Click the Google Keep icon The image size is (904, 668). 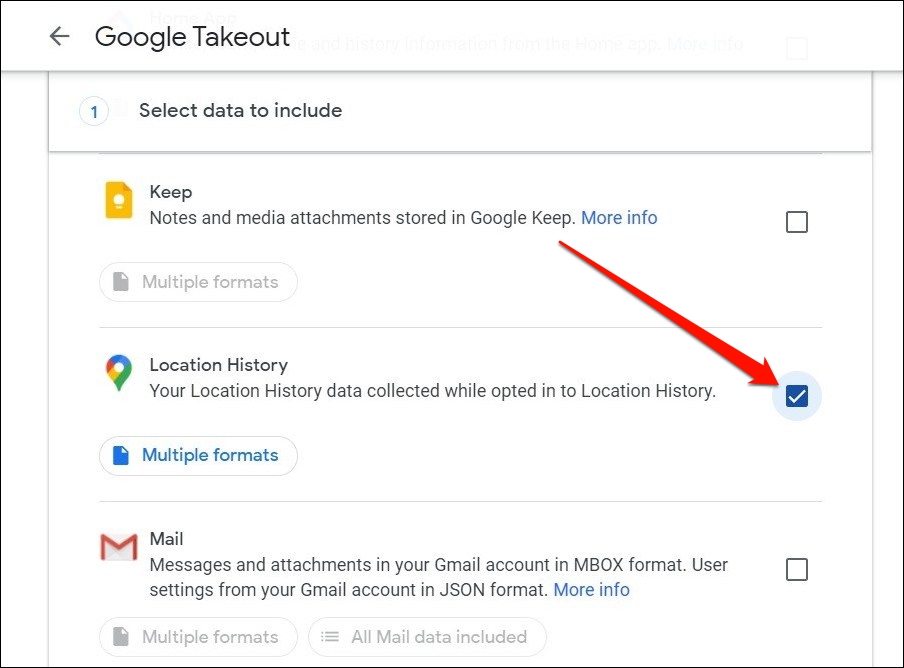pos(119,200)
